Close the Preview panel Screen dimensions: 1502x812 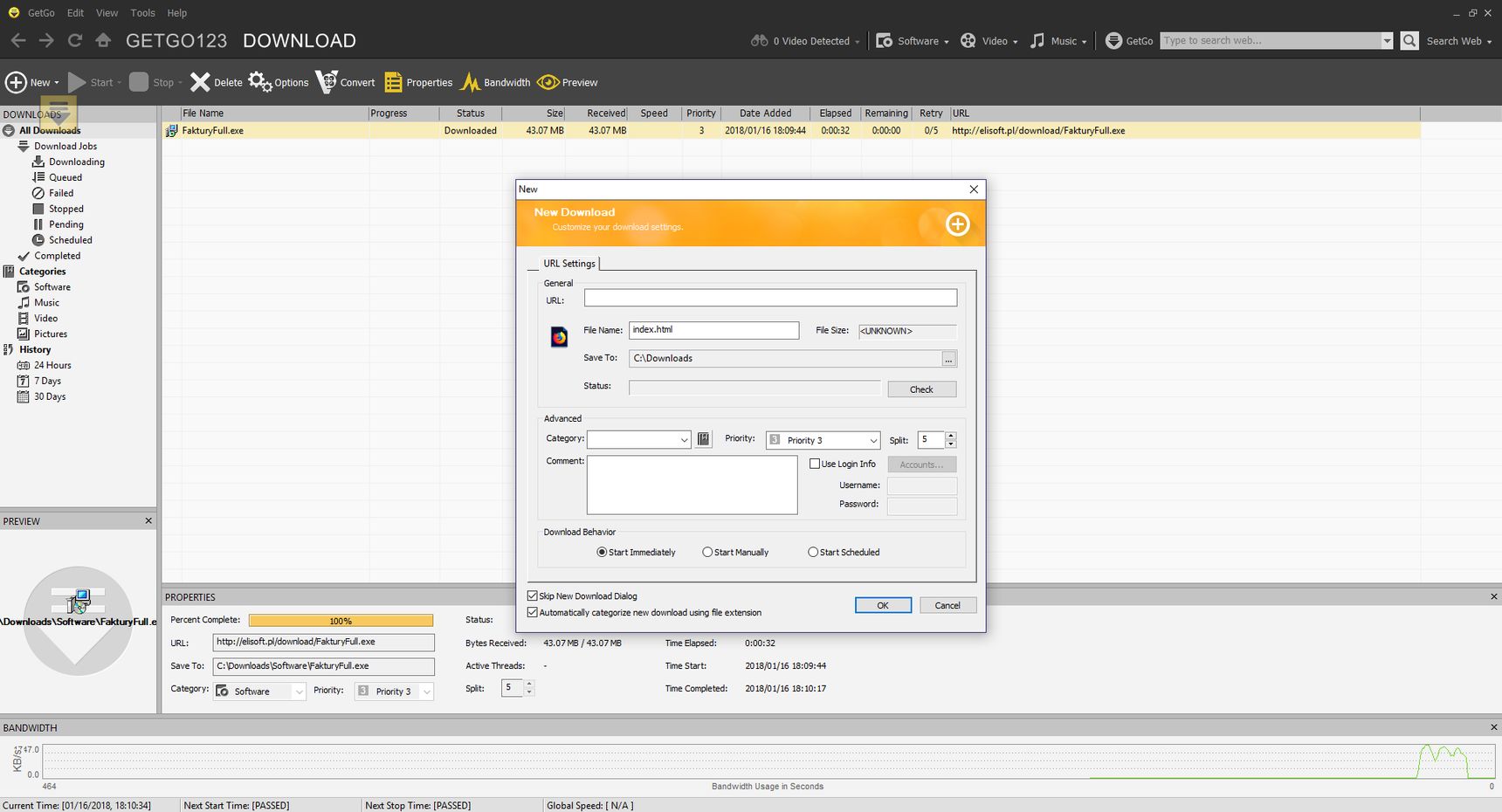(x=148, y=520)
